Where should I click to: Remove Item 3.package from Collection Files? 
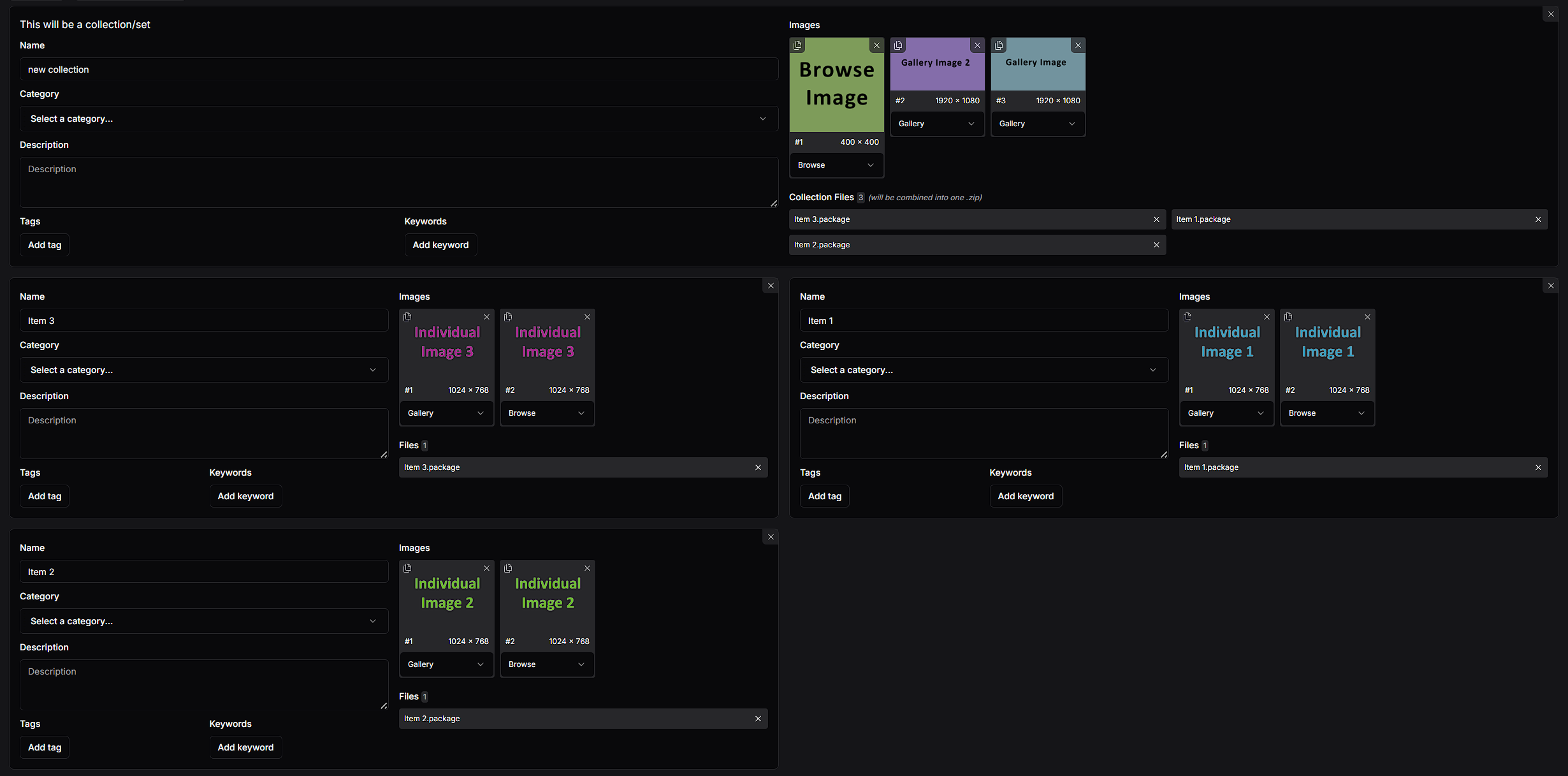pyautogui.click(x=1156, y=219)
